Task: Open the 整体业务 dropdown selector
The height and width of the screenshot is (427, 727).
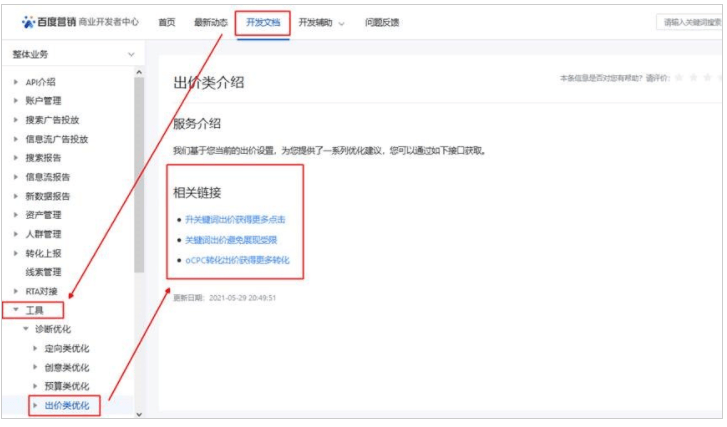Action: [x=73, y=54]
